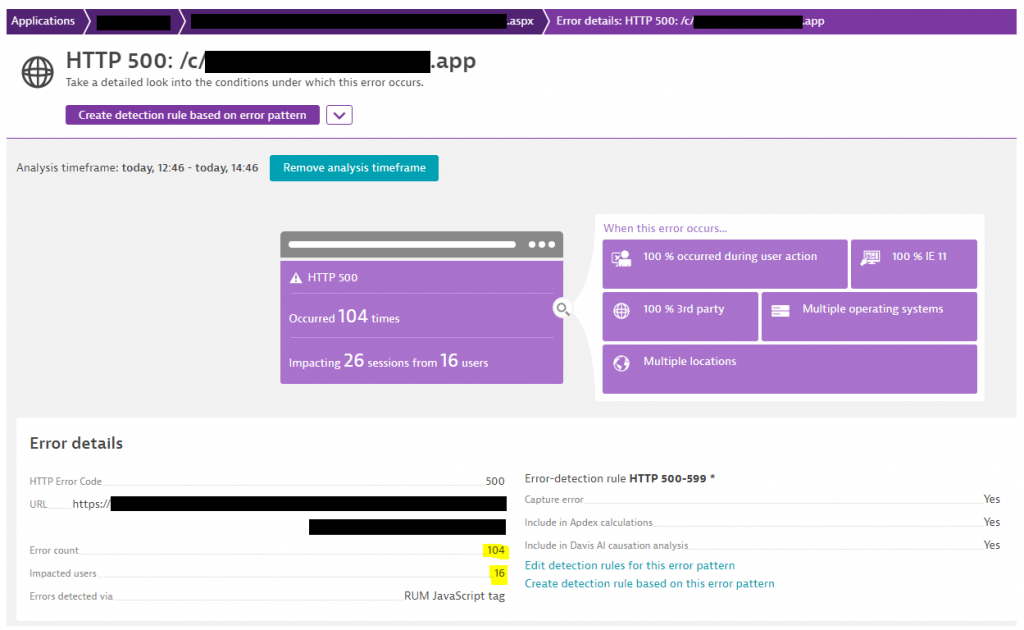The height and width of the screenshot is (630, 1024).
Task: Click Create detection rule based on error pattern
Action: click(191, 115)
